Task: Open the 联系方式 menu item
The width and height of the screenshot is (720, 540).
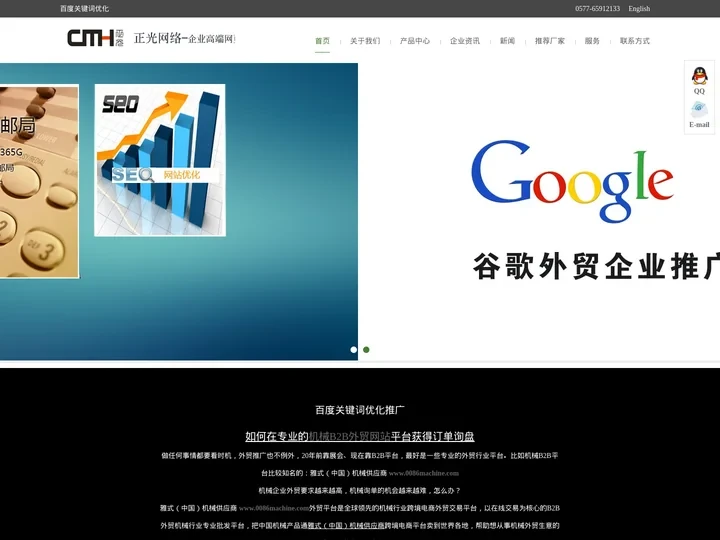Action: [x=635, y=41]
